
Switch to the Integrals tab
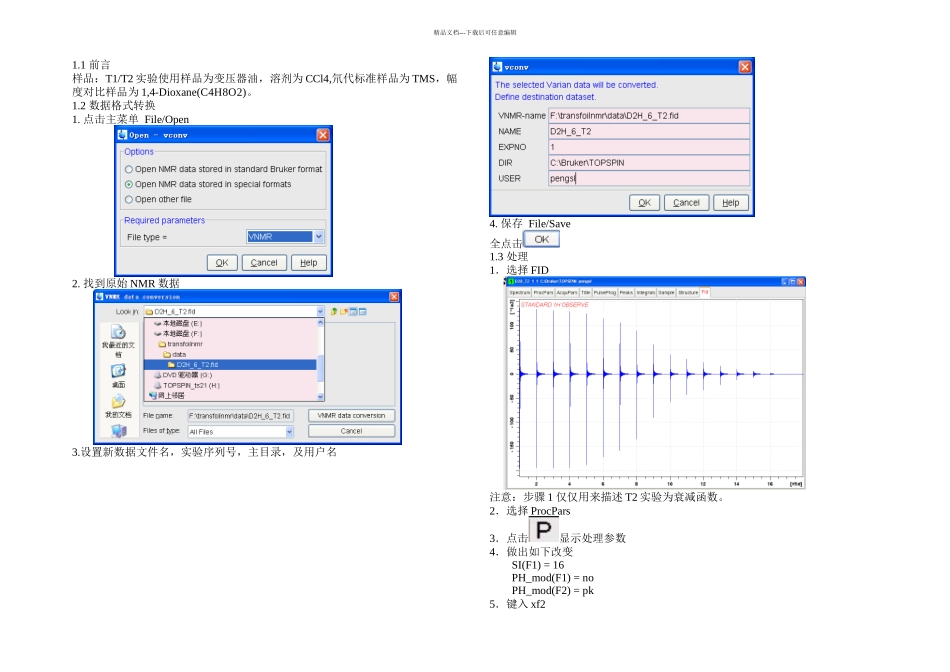click(x=646, y=292)
